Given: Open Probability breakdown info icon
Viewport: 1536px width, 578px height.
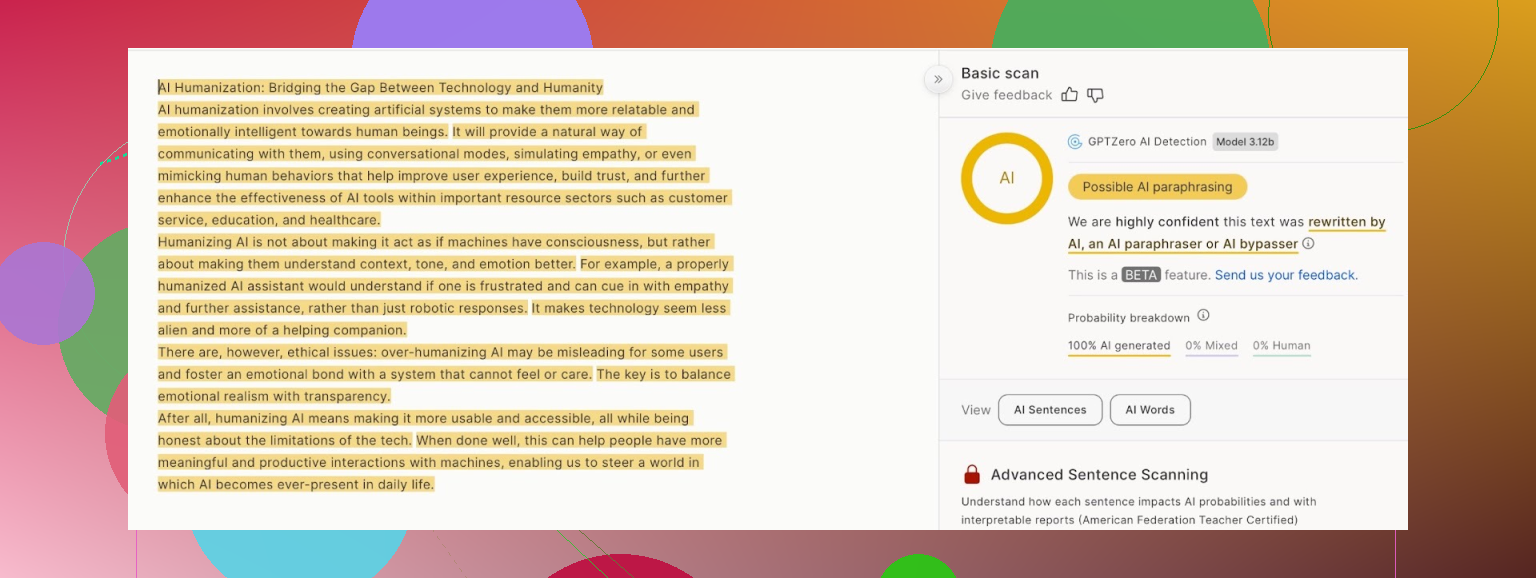Looking at the screenshot, I should 1203,316.
